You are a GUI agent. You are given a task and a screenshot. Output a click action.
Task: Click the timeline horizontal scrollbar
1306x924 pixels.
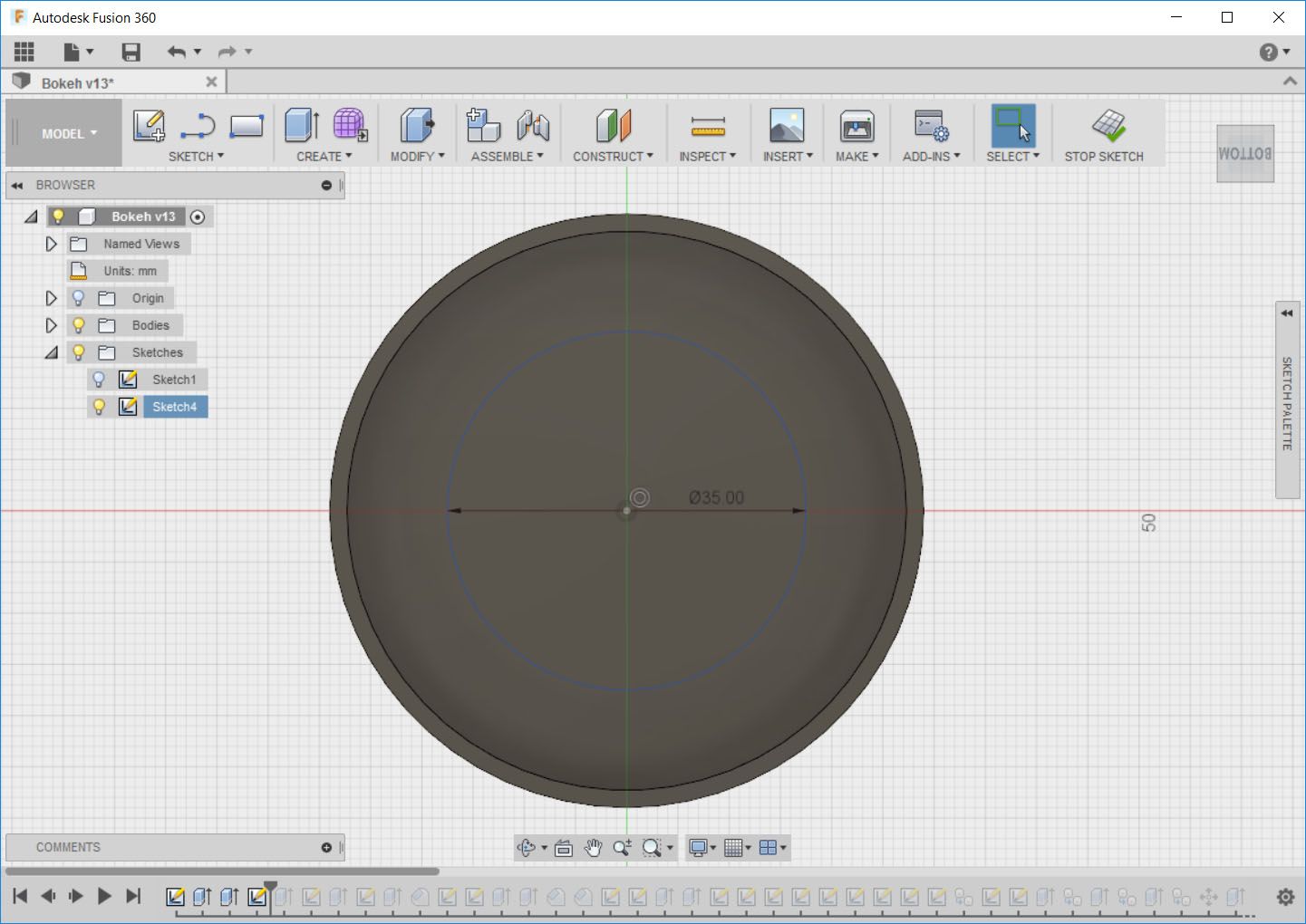click(222, 871)
